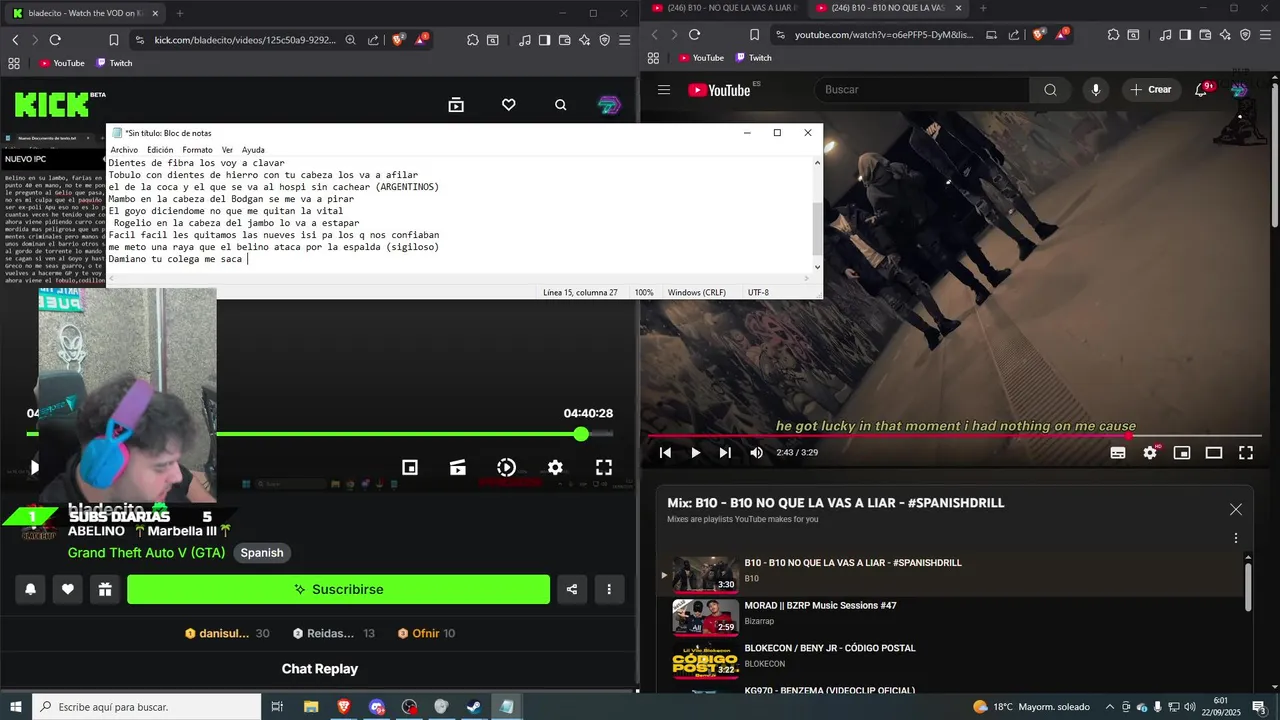This screenshot has width=1280, height=720.
Task: Open Ayuda menu in Bloc de notas
Action: pos(253,150)
